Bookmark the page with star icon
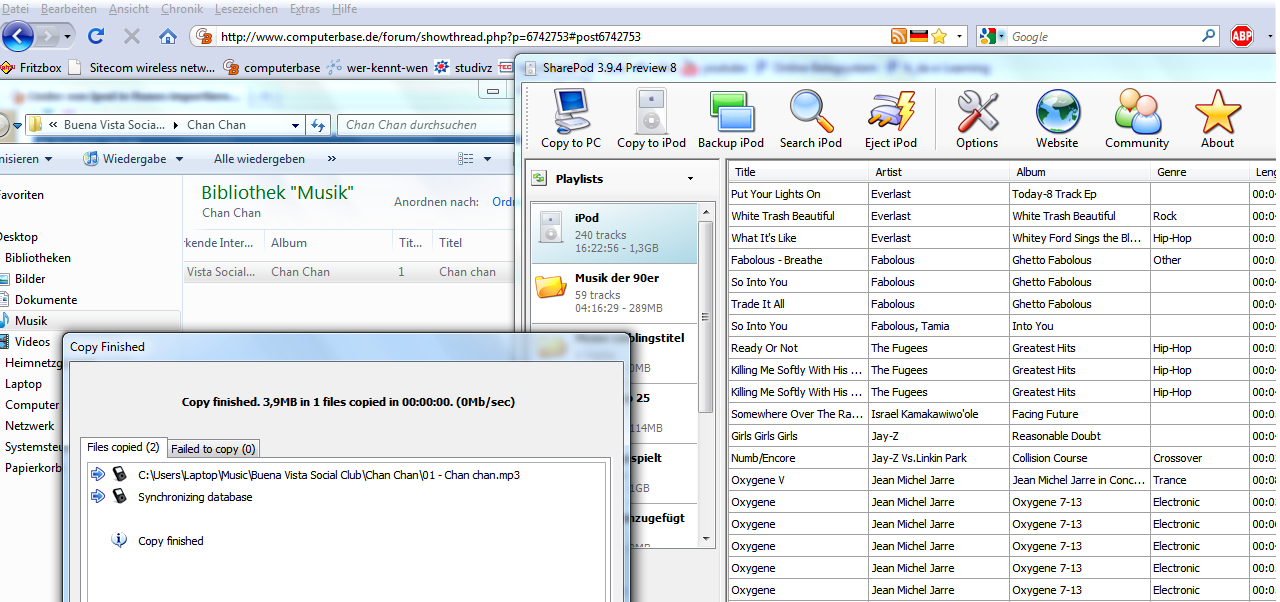The width and height of the screenshot is (1280, 602). pos(939,36)
